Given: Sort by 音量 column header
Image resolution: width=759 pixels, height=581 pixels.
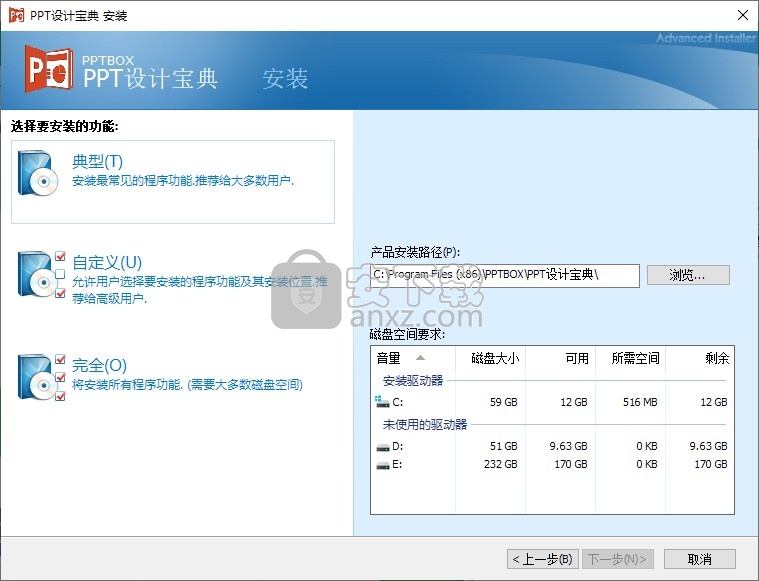Looking at the screenshot, I should click(x=413, y=358).
